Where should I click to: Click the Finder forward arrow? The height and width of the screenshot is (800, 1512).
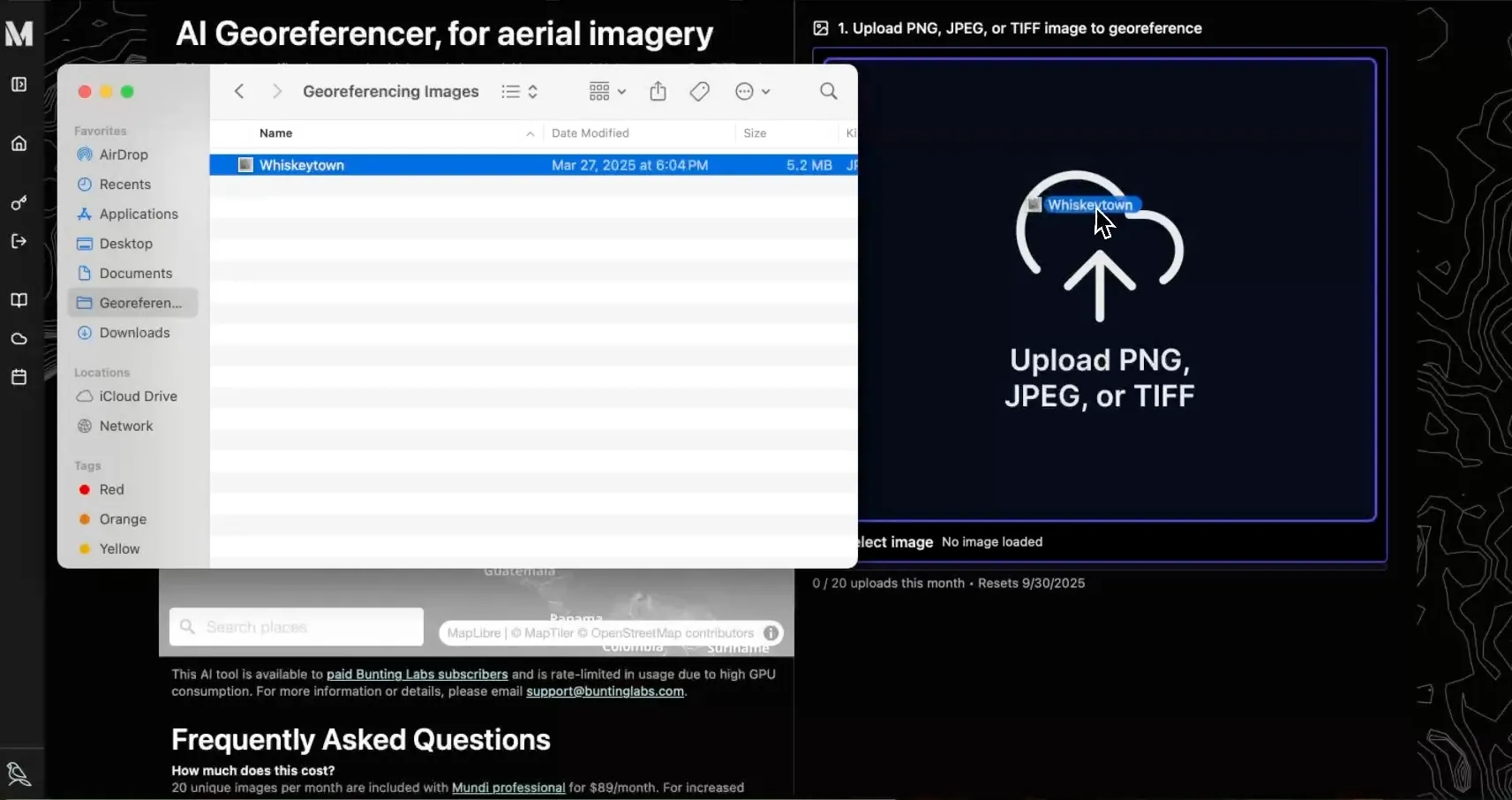click(x=276, y=91)
